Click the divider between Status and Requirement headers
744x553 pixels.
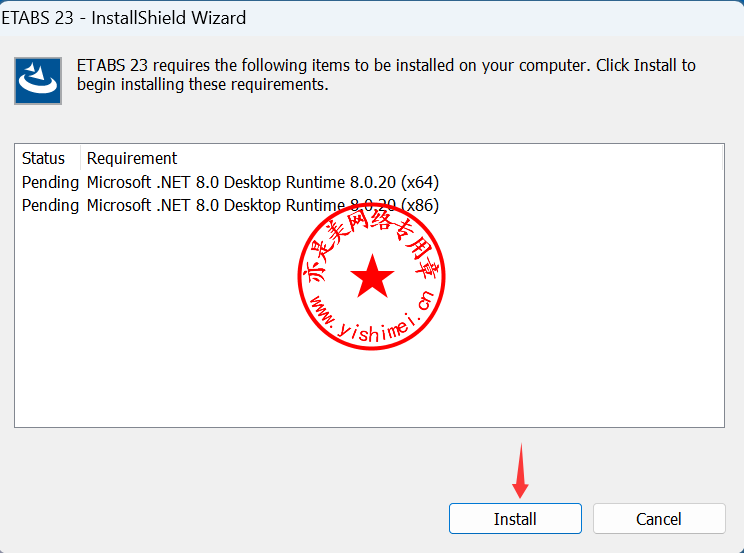[80, 158]
